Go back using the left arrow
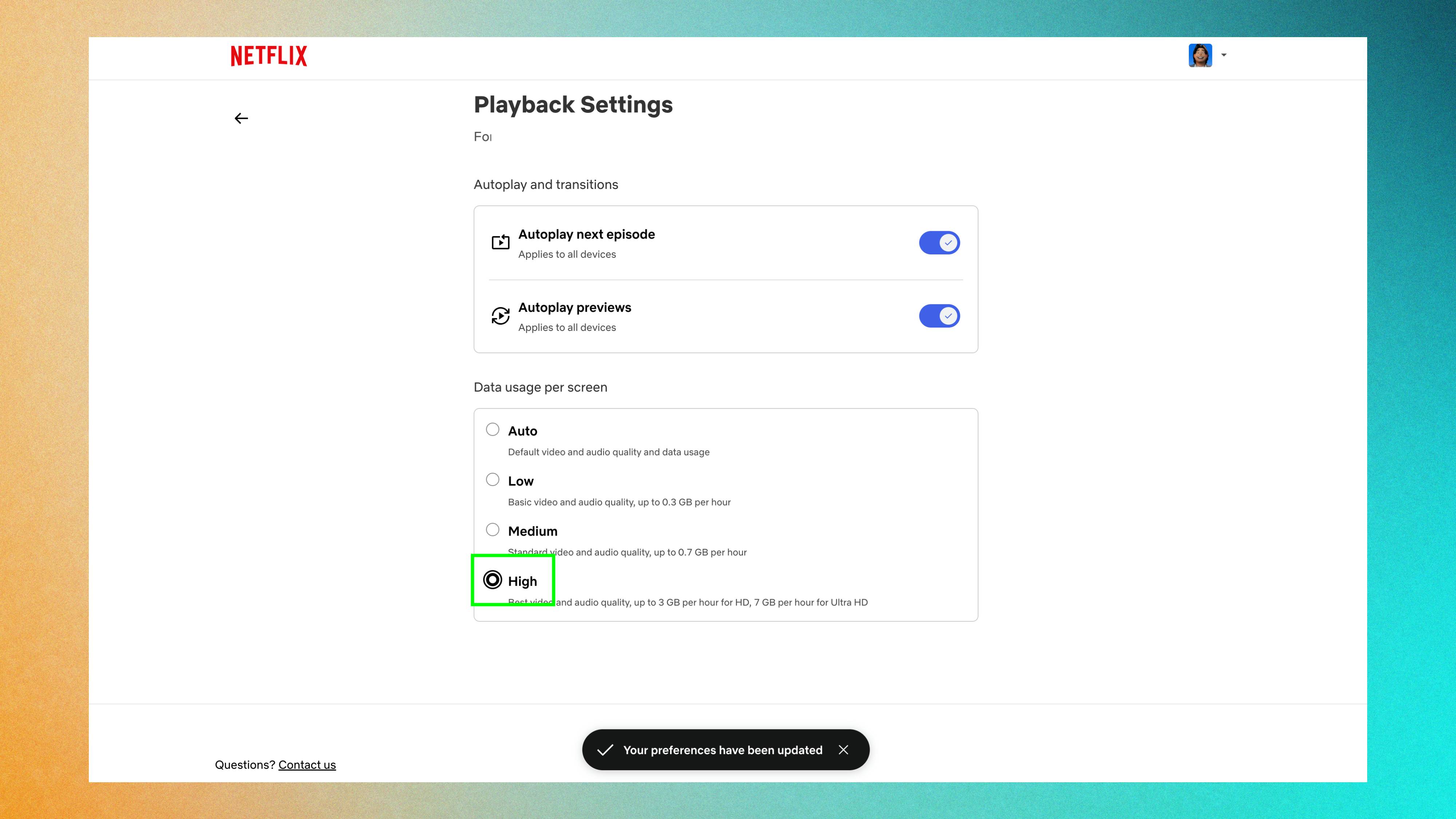The width and height of the screenshot is (1456, 819). pyautogui.click(x=241, y=118)
